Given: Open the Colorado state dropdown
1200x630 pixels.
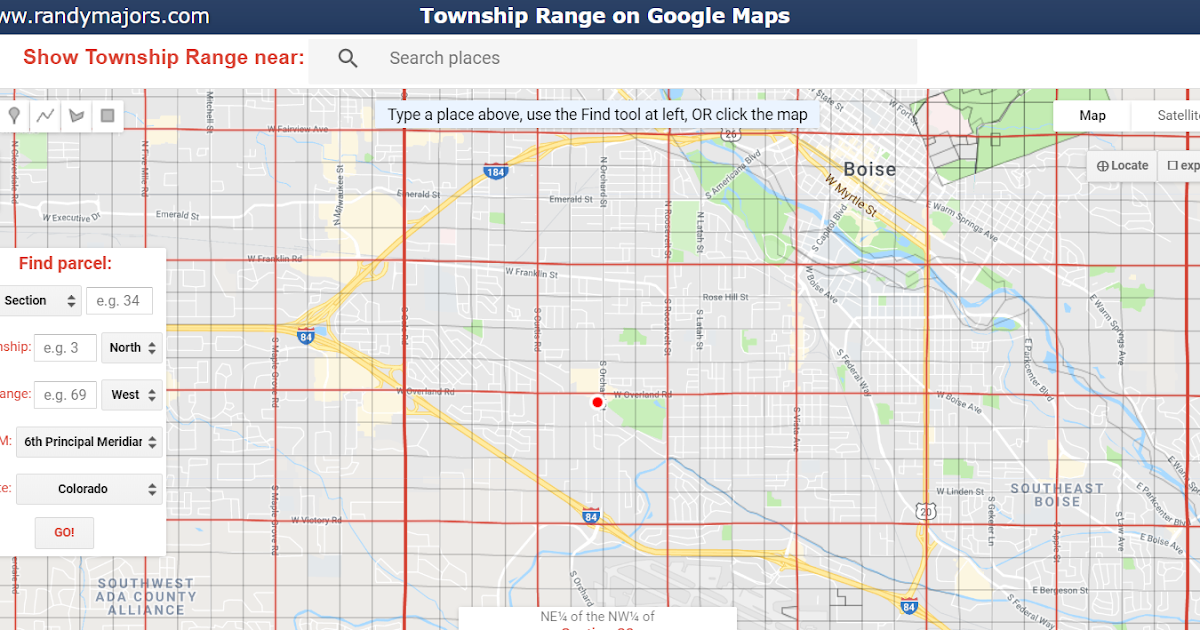Looking at the screenshot, I should (x=88, y=488).
